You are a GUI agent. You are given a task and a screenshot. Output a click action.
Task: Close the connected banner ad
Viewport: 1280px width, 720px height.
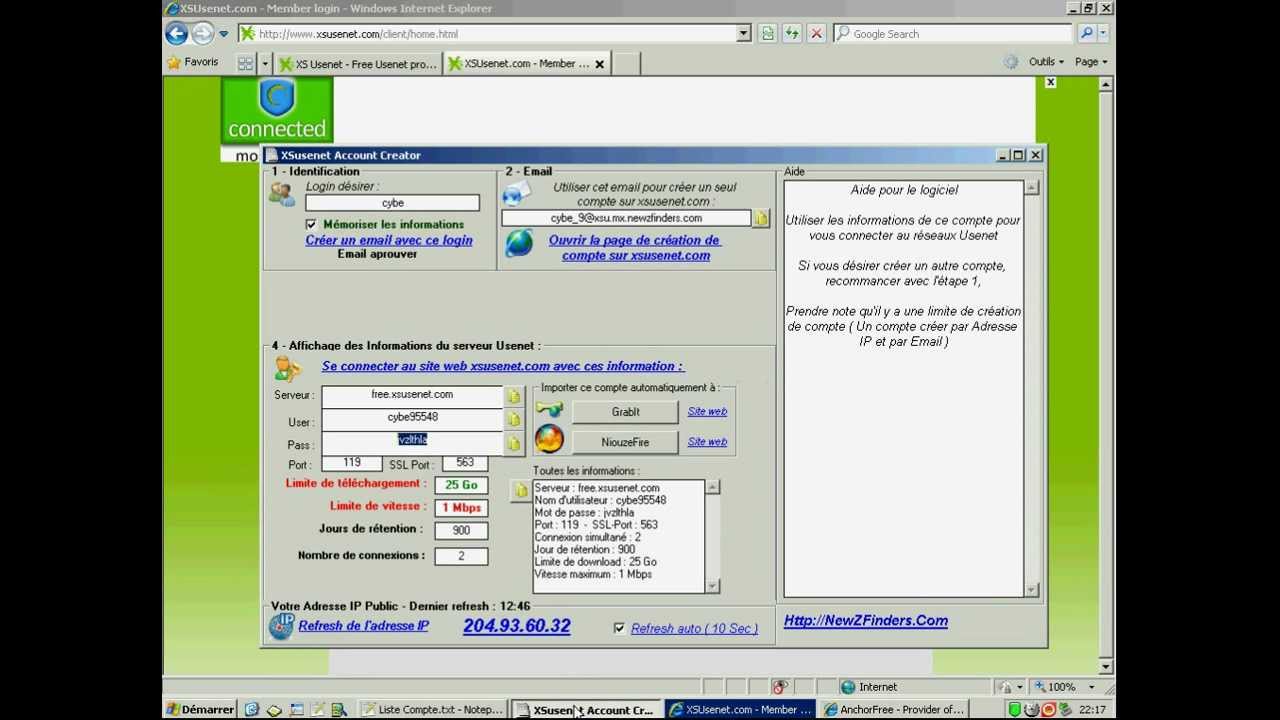coord(1050,82)
